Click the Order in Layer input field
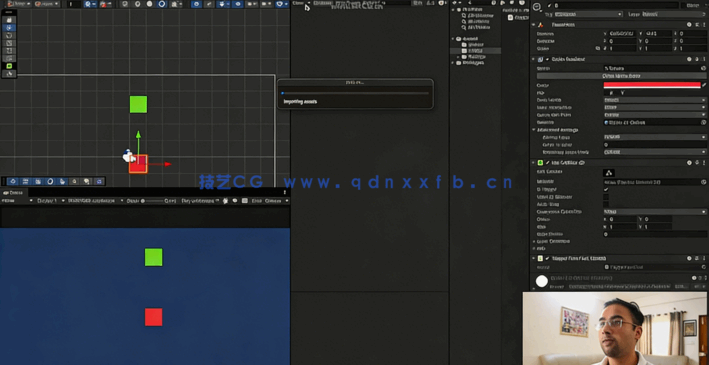The width and height of the screenshot is (709, 365). [655, 145]
